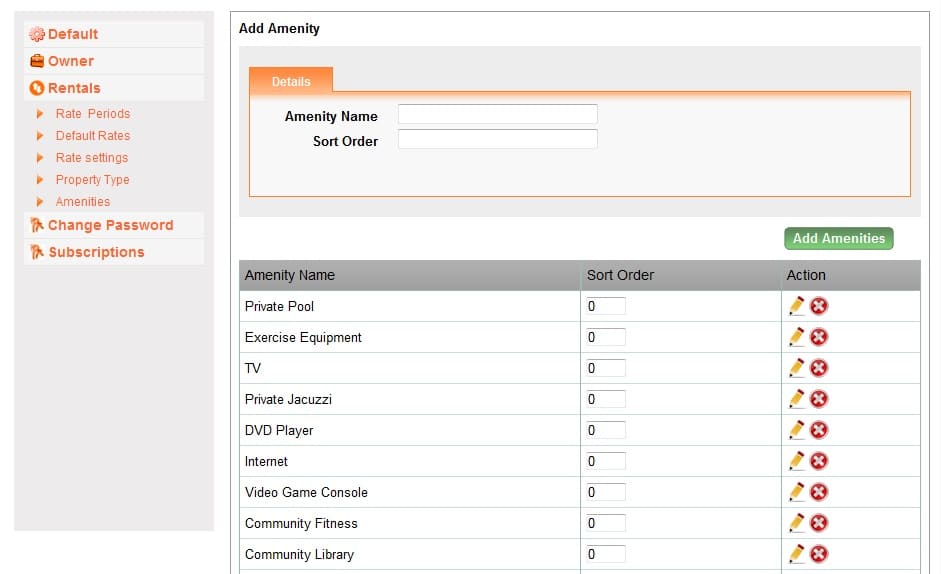Delete the Internet amenity row
The image size is (941, 574).
[819, 461]
